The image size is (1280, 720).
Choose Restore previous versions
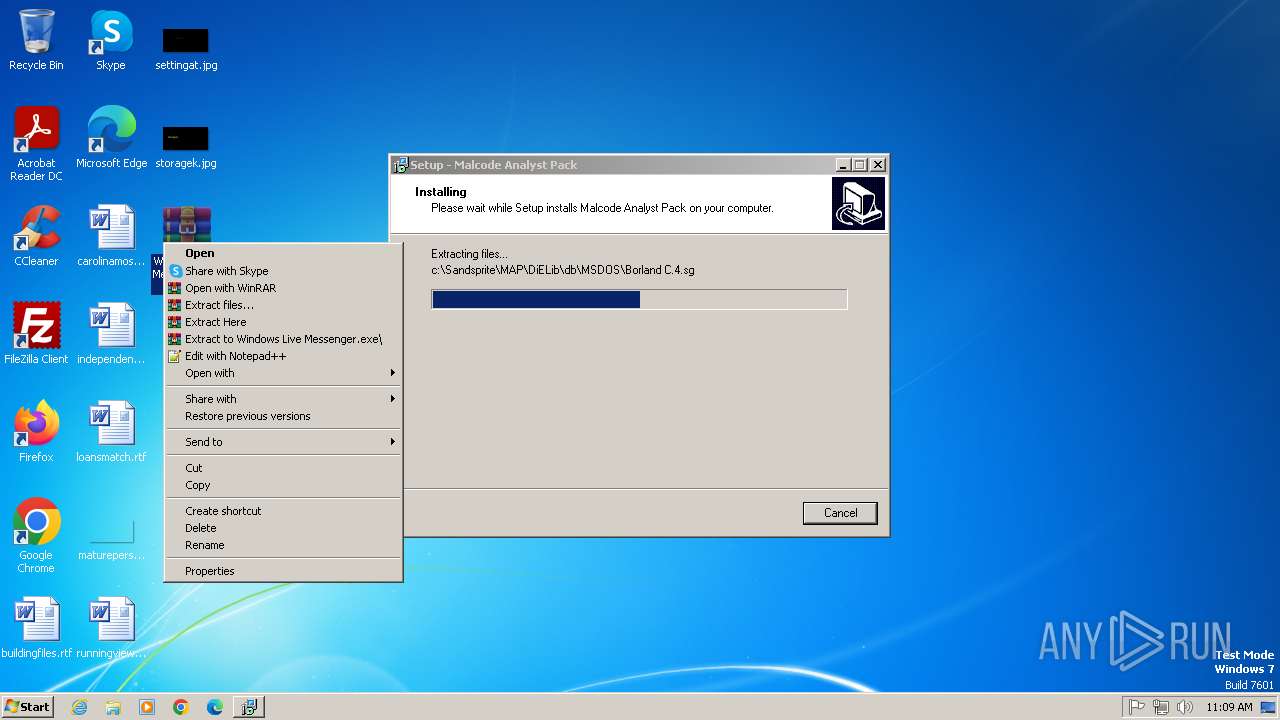(283, 416)
